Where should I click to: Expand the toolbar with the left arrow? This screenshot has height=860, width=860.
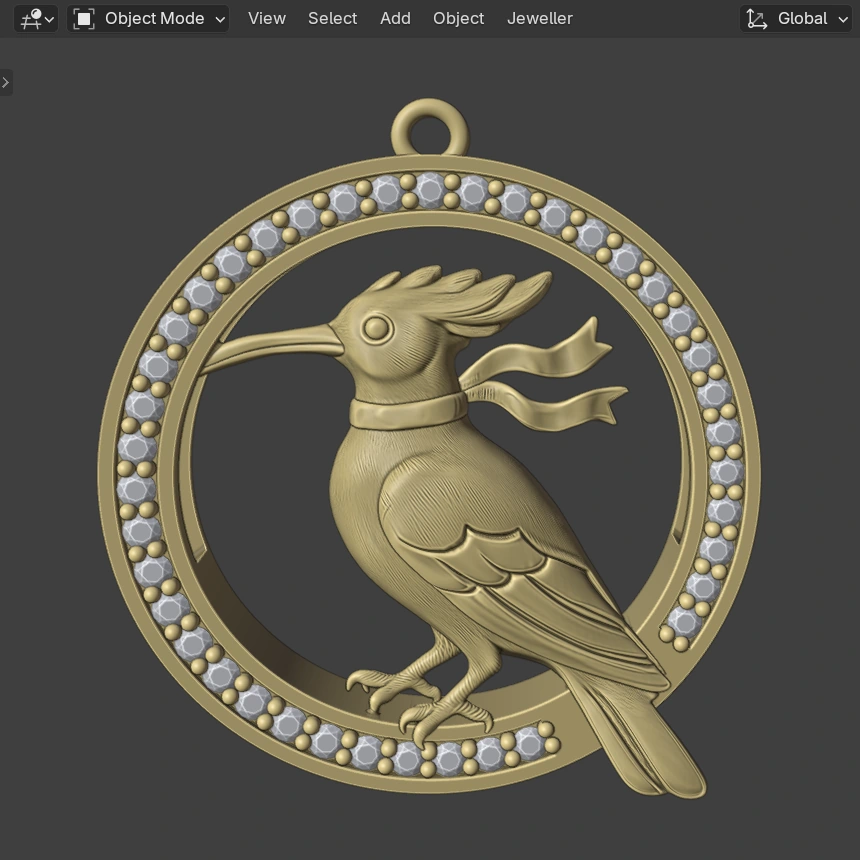point(5,83)
